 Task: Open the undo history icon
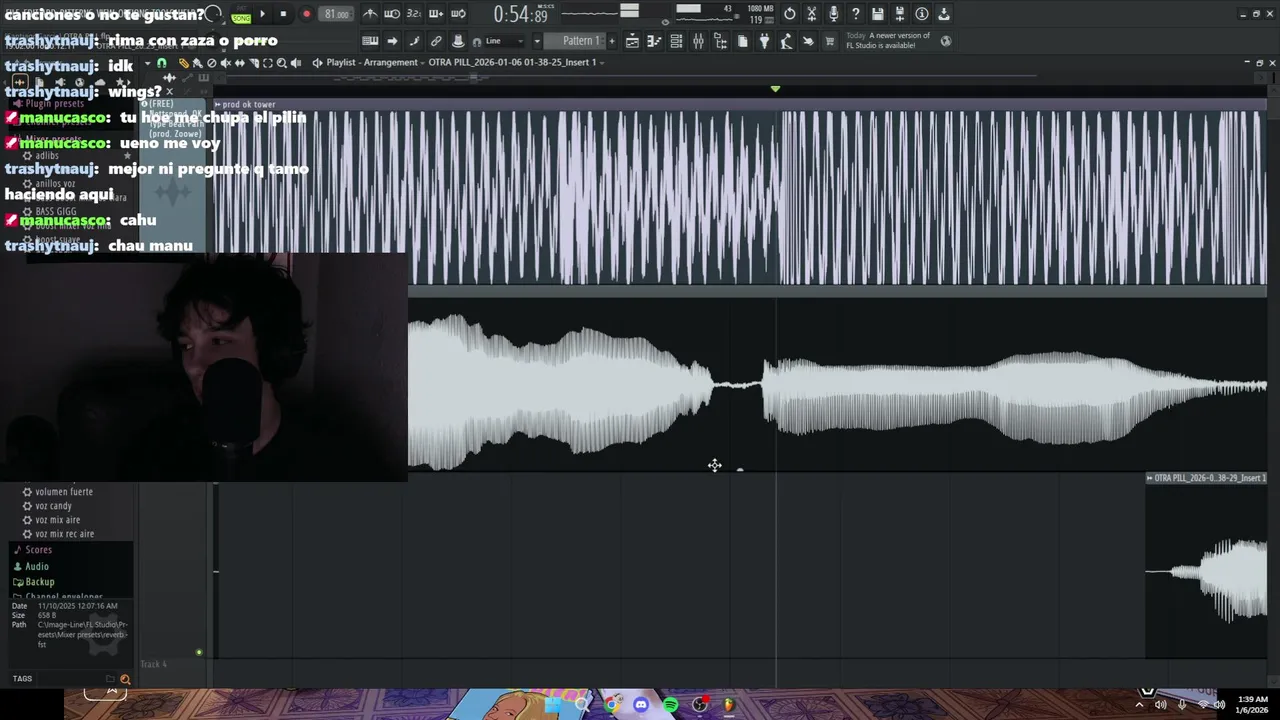click(x=790, y=14)
